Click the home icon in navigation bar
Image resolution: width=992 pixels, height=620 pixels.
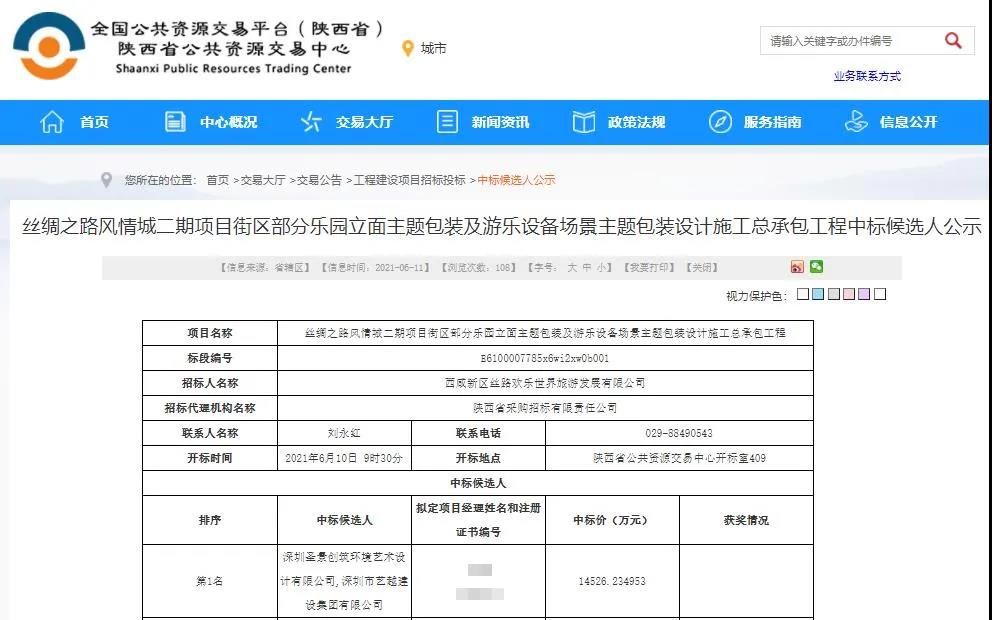click(52, 122)
